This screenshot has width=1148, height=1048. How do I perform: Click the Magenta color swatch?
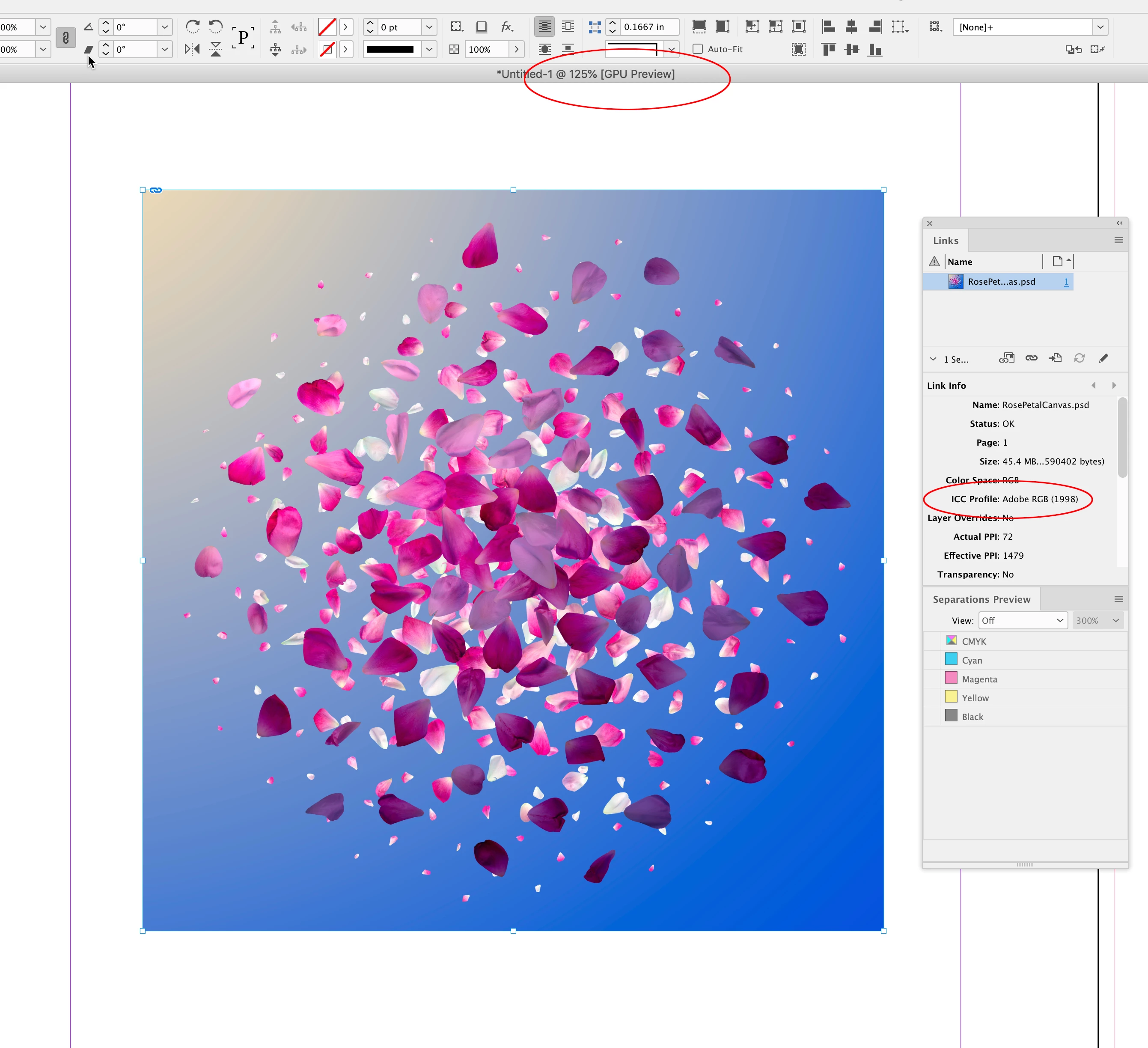point(951,679)
